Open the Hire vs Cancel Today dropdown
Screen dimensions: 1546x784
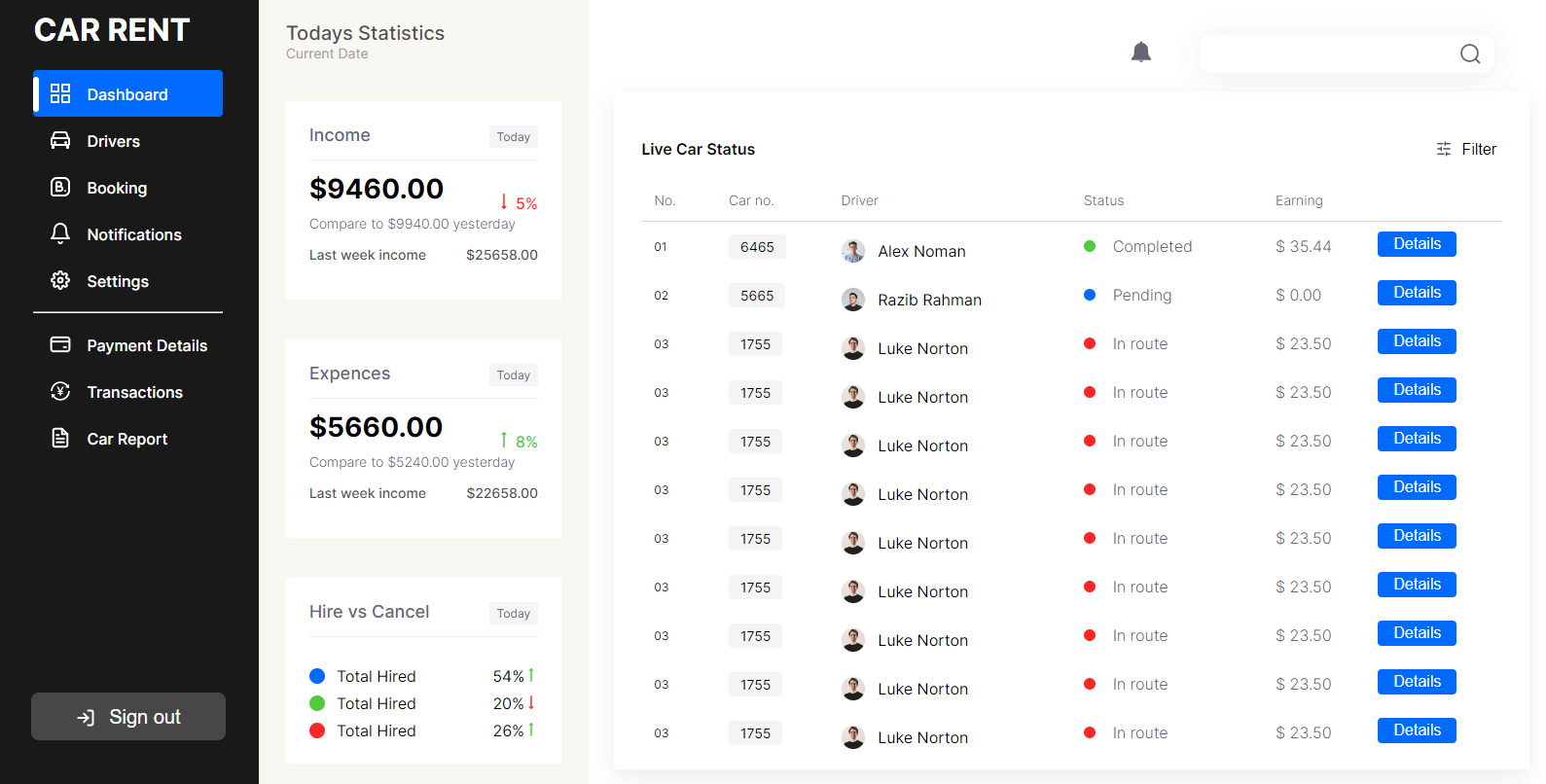514,614
